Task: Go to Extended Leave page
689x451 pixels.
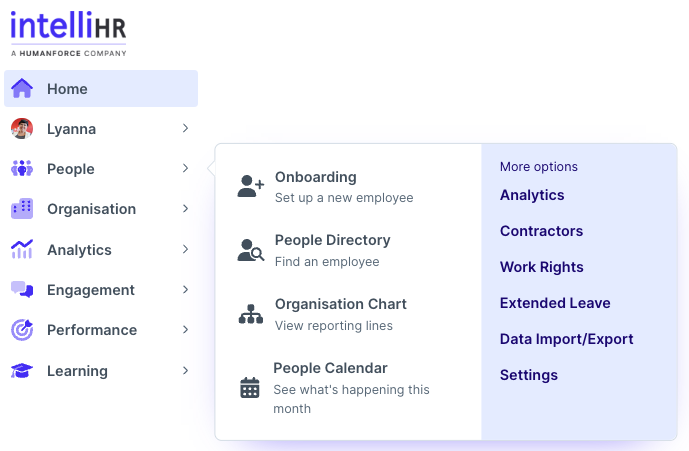Action: [555, 303]
